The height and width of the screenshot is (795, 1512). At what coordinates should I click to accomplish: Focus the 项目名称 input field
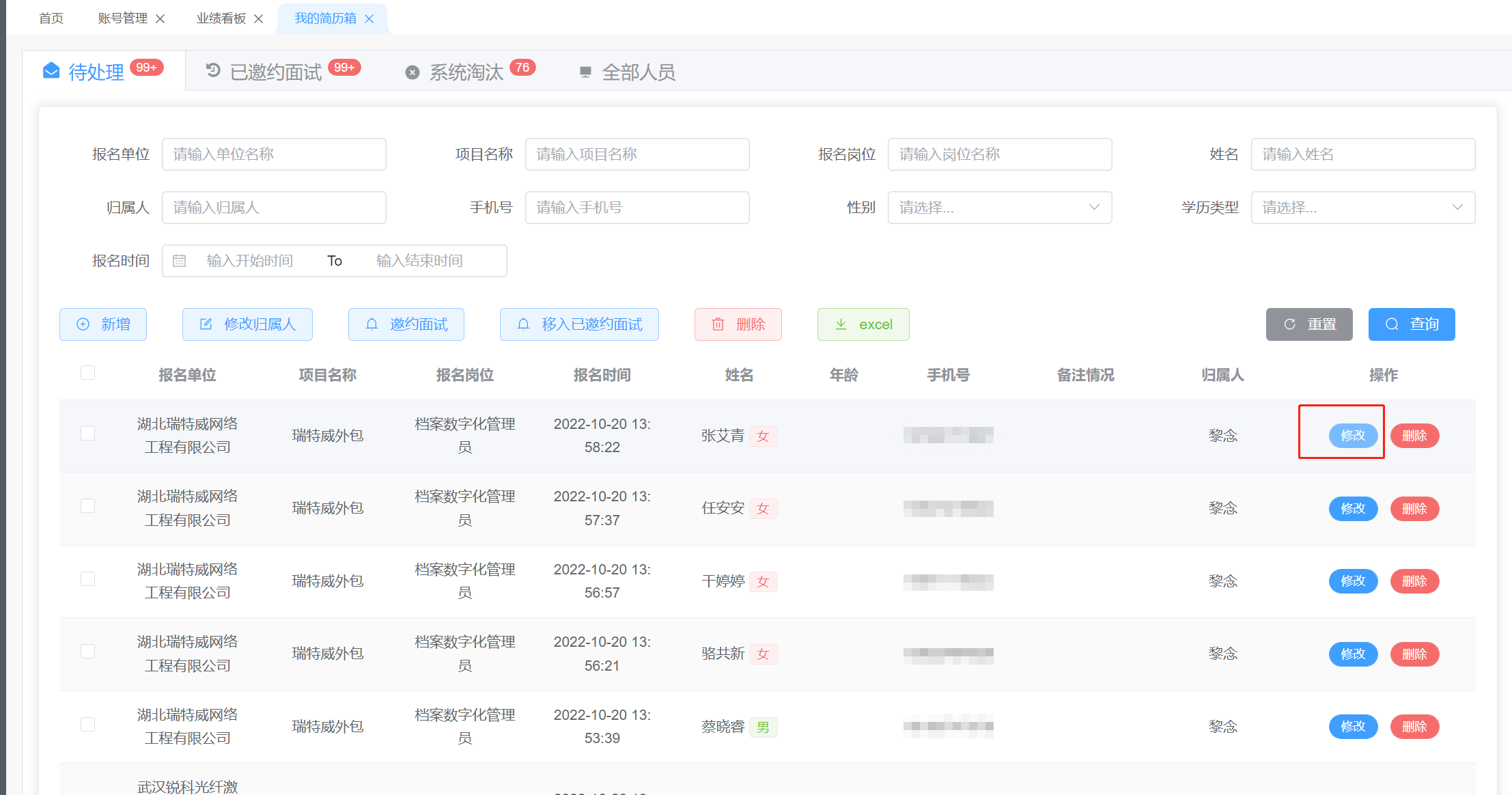point(637,154)
